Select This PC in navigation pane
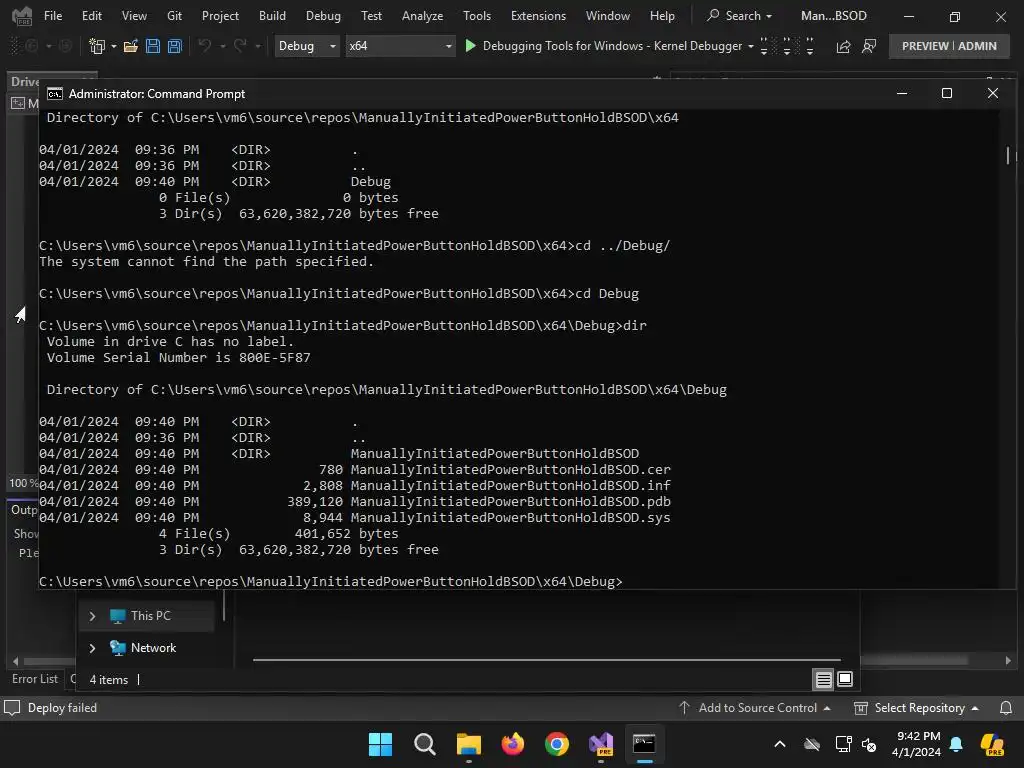Screen dimensions: 1024x768 pos(150,616)
